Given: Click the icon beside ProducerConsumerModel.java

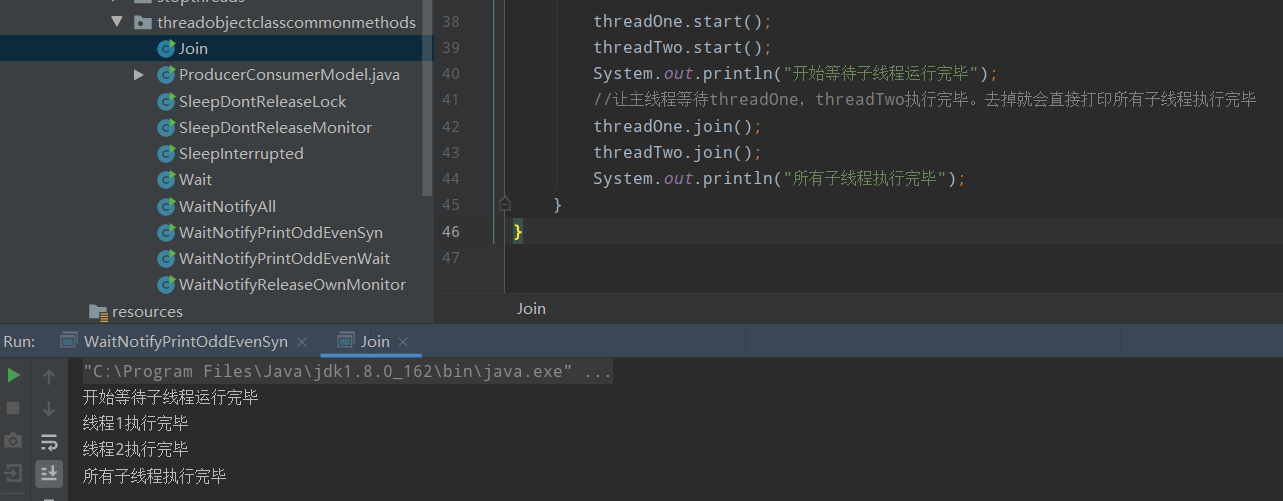Looking at the screenshot, I should 166,74.
